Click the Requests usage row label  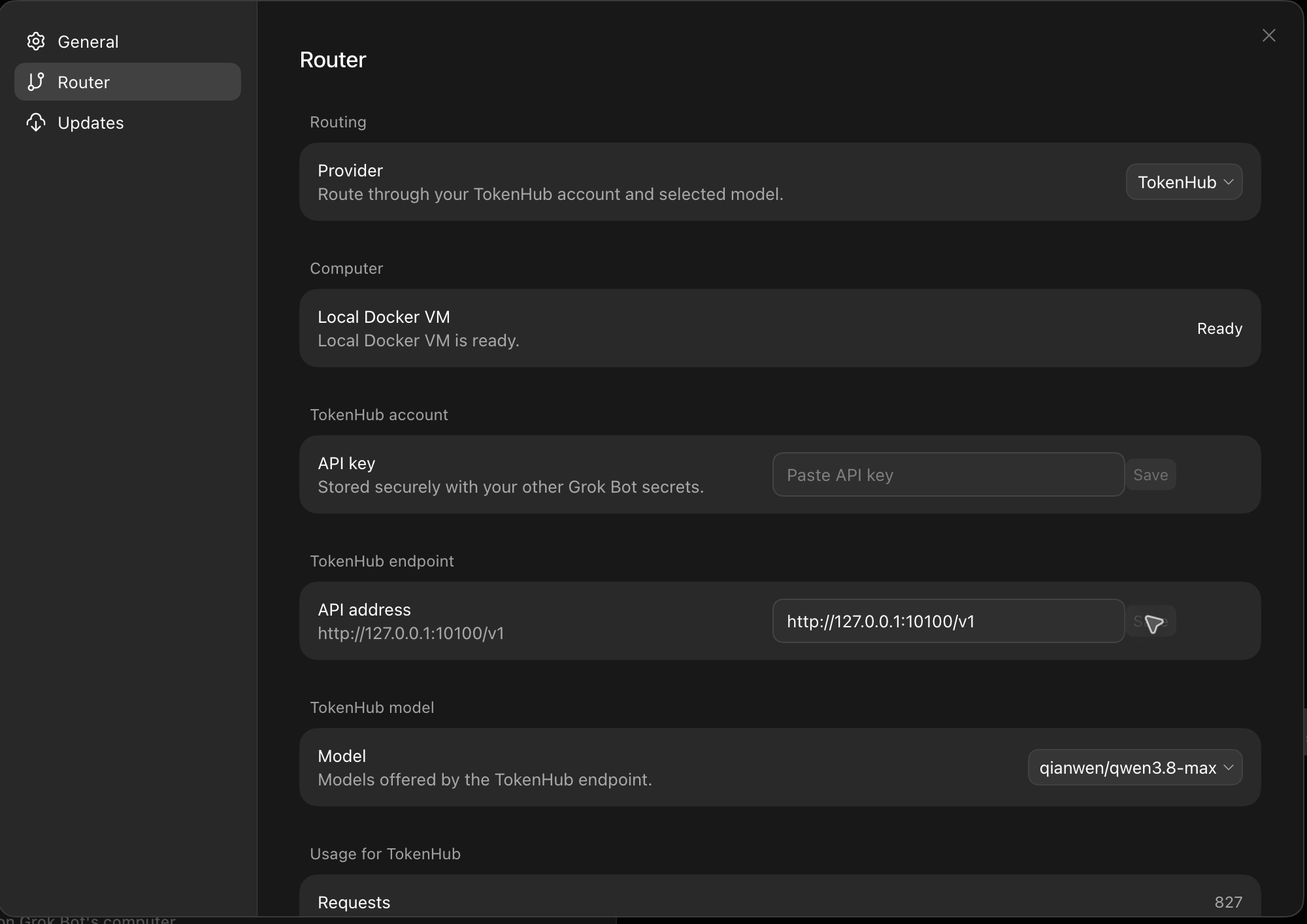[x=354, y=902]
